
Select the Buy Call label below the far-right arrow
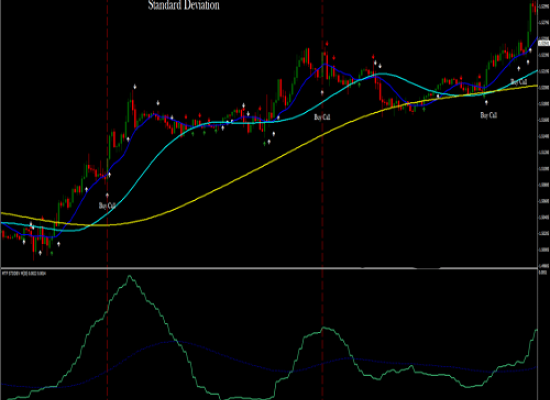click(x=519, y=82)
